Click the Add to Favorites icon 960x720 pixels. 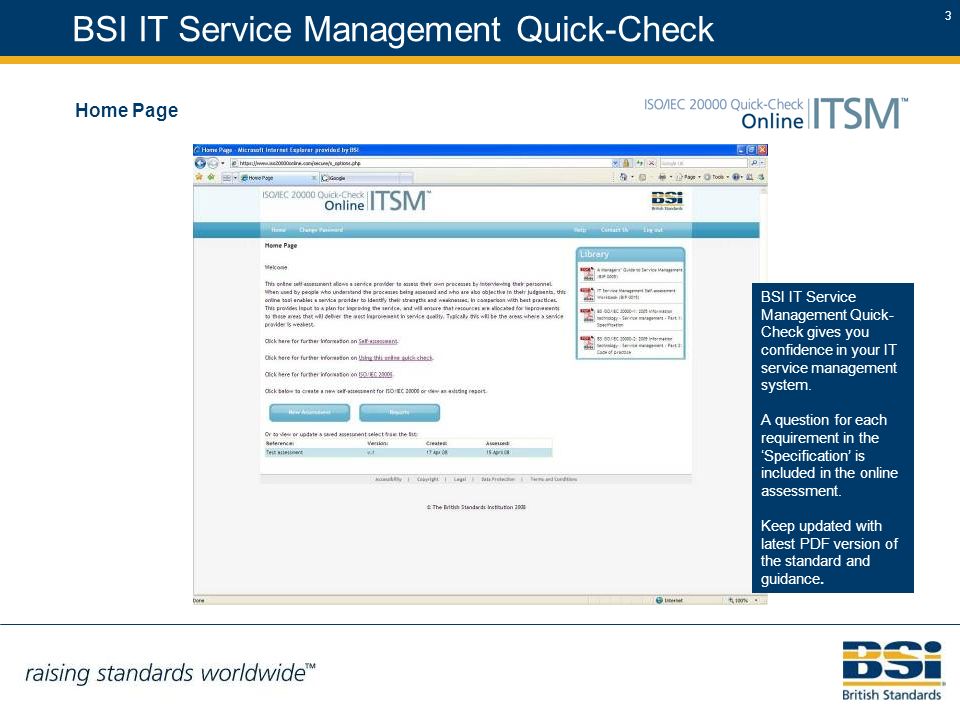click(x=211, y=178)
